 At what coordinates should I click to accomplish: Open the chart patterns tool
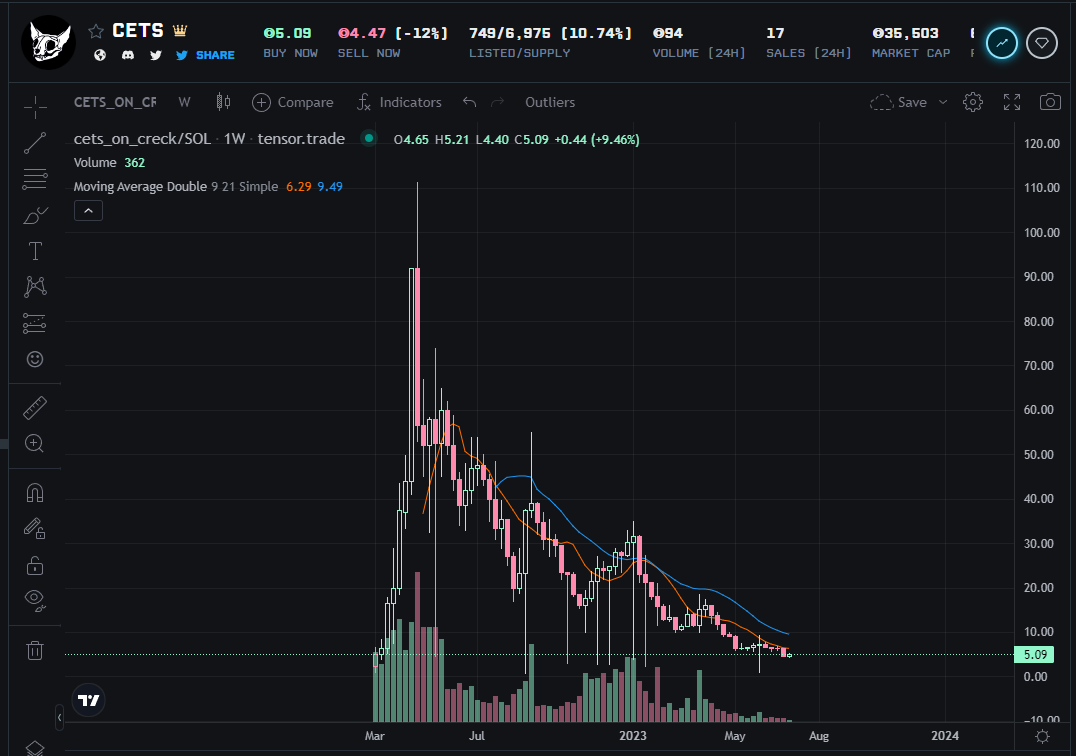pos(35,287)
